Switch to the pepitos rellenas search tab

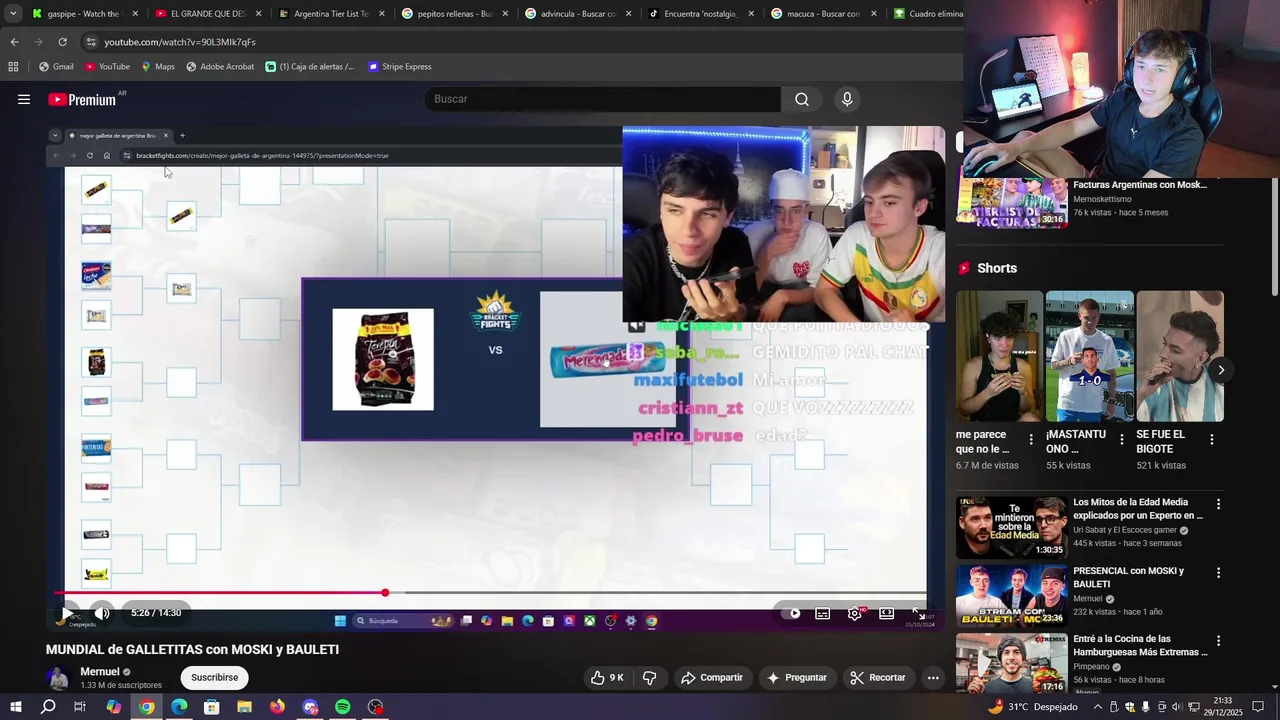pyautogui.click(x=454, y=14)
